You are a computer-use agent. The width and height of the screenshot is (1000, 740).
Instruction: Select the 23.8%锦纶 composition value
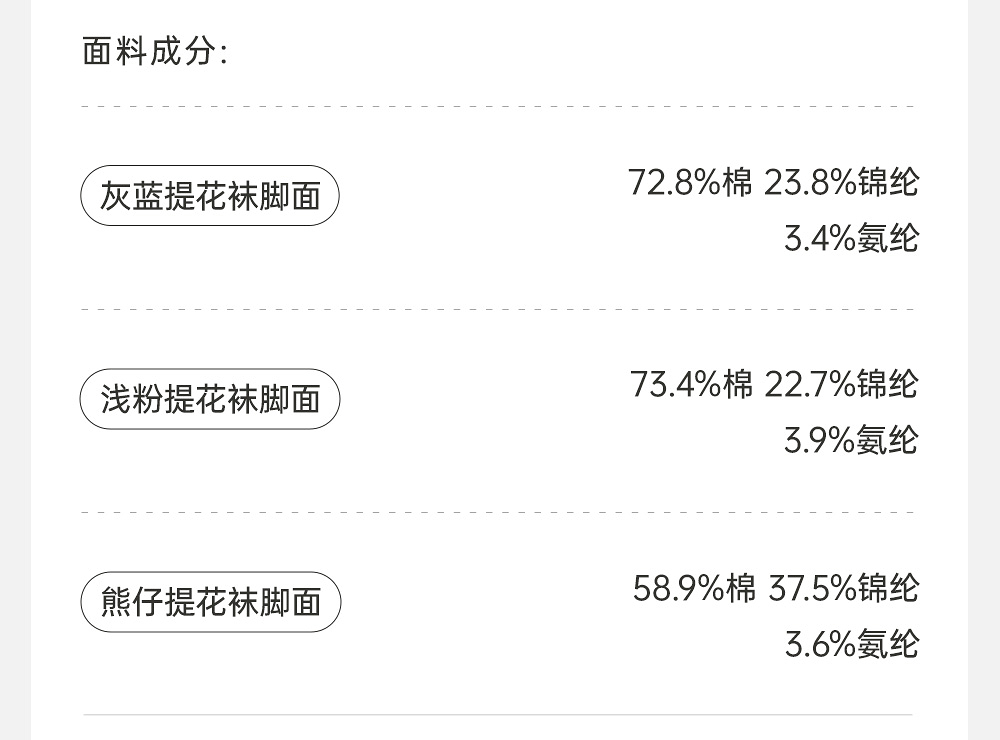pos(841,183)
